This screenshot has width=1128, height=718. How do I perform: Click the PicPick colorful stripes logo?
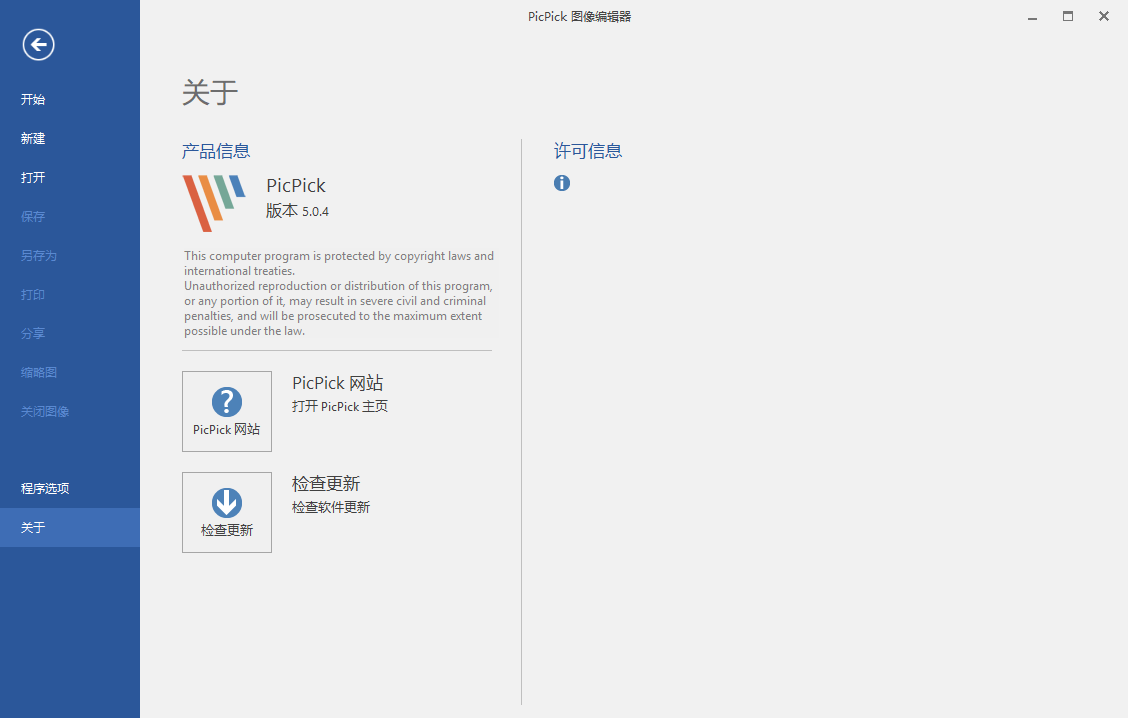click(213, 202)
